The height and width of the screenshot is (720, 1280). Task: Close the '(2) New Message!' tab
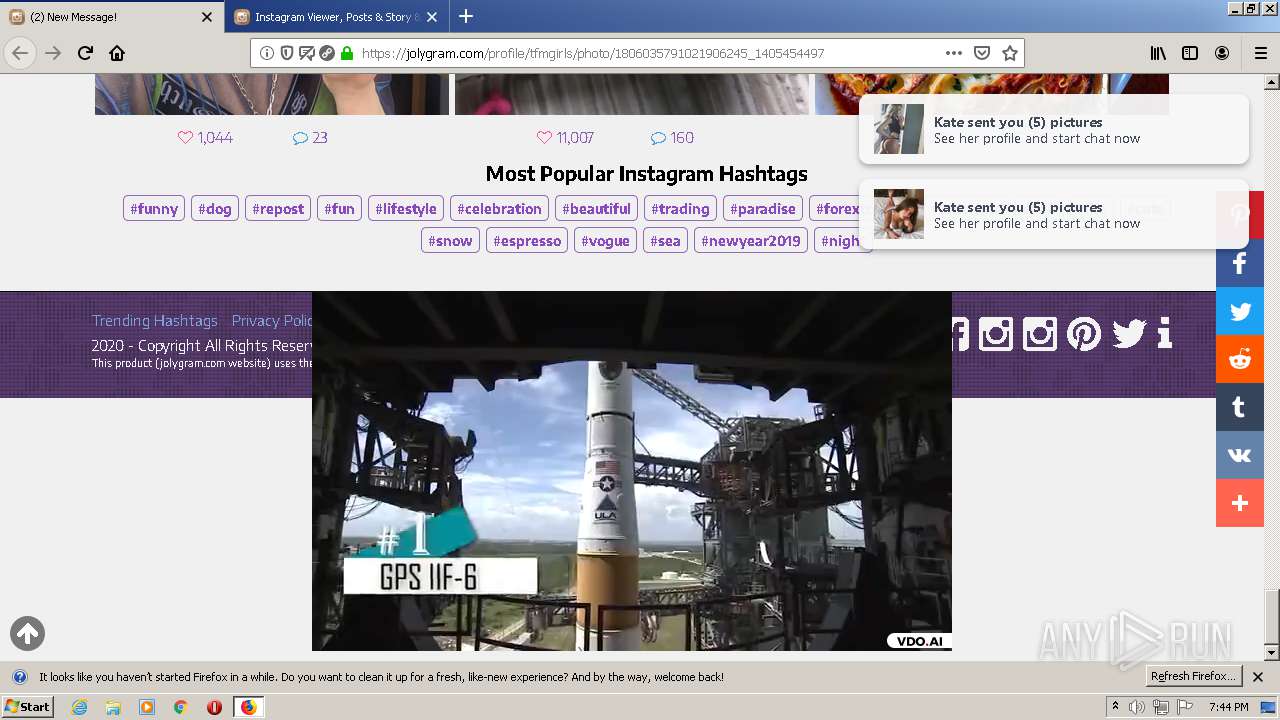[x=207, y=17]
